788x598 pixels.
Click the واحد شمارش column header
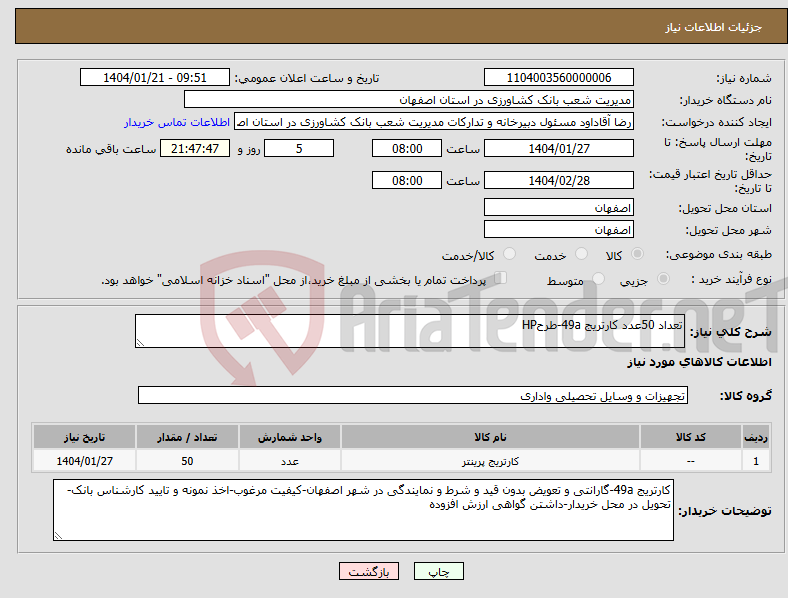point(290,437)
